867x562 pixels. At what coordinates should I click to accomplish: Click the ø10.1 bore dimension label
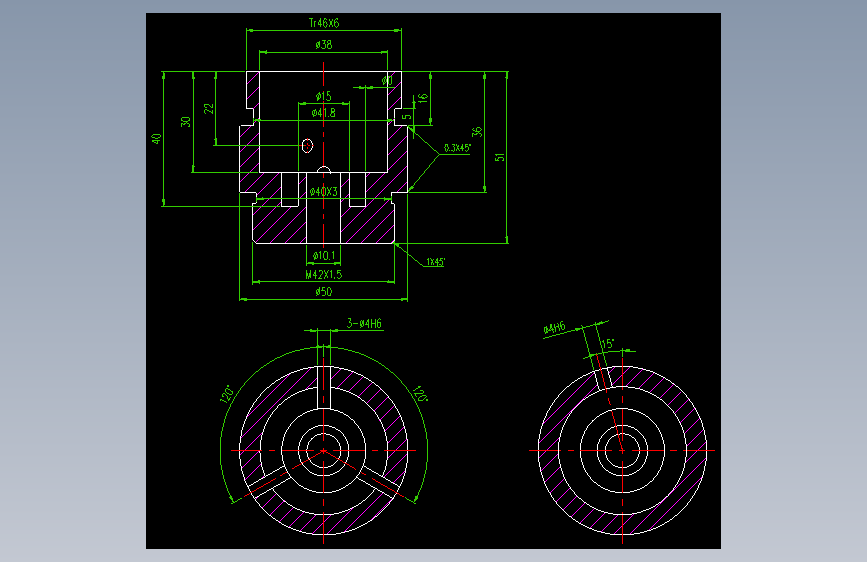pos(323,256)
